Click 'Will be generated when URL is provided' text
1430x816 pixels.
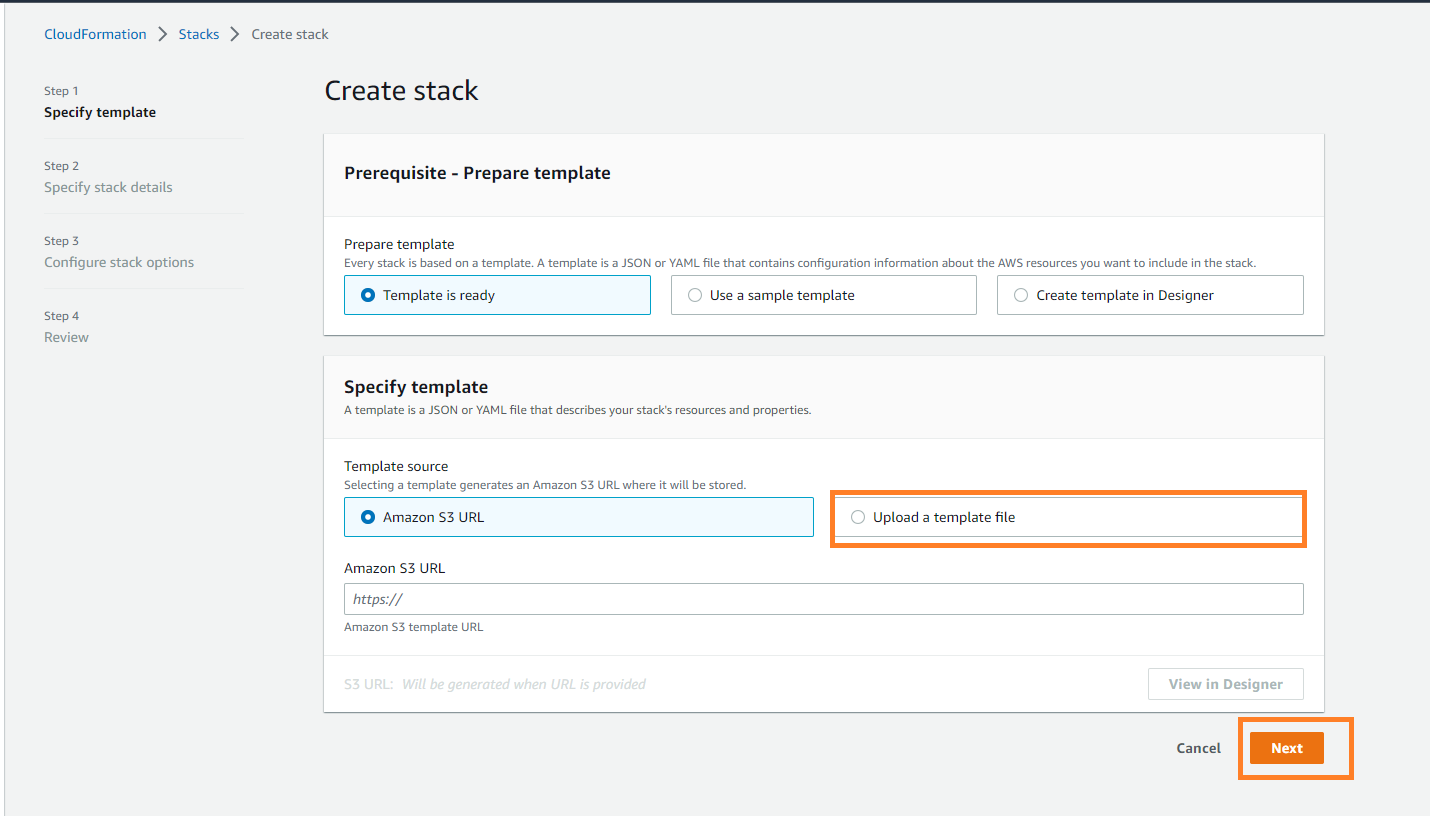(524, 684)
